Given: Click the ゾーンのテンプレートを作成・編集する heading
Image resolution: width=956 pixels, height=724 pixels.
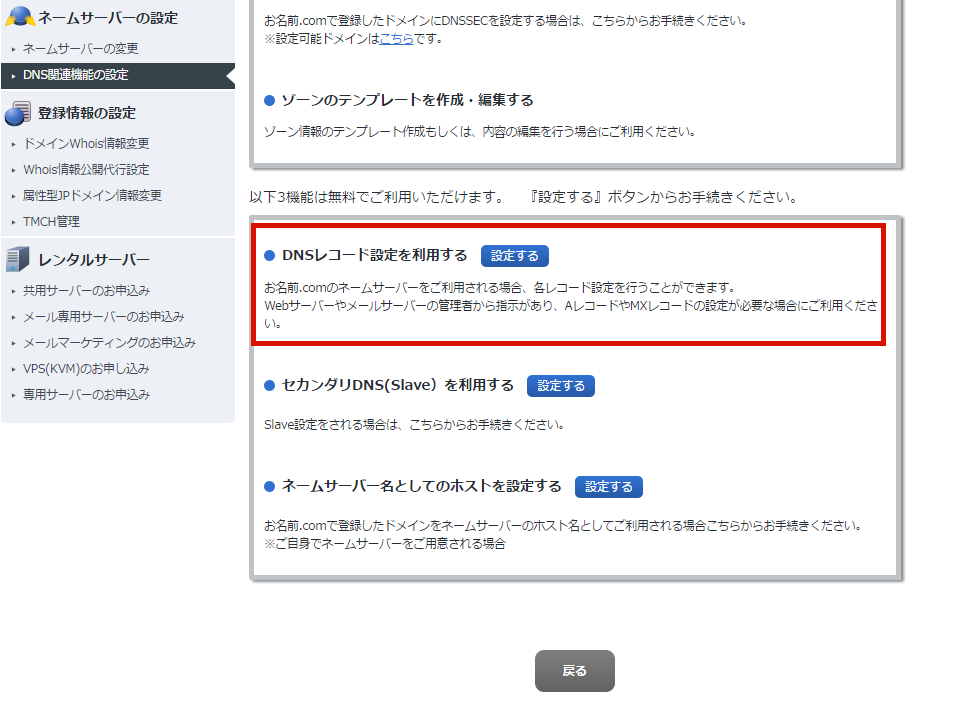Looking at the screenshot, I should (407, 100).
